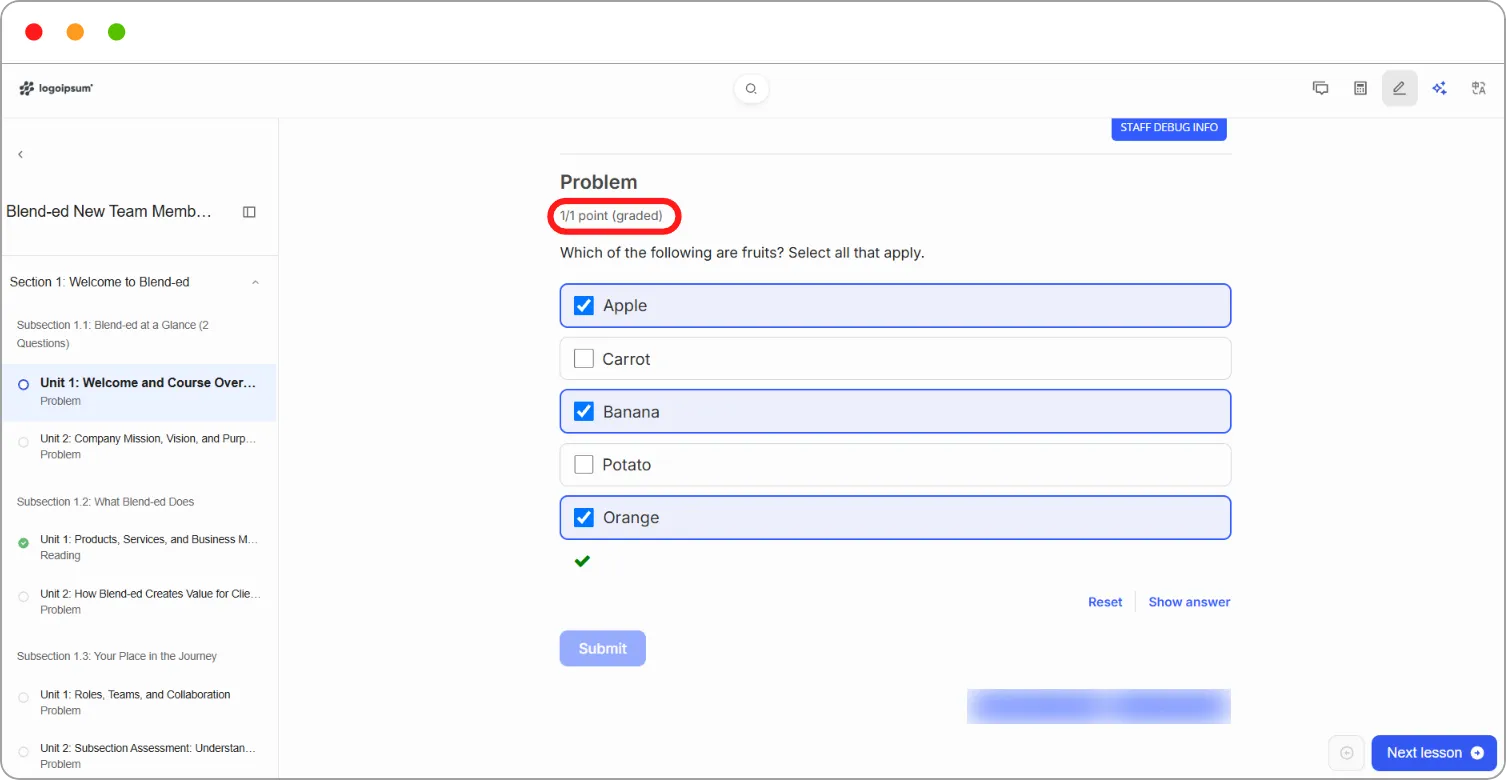
Task: Select Subsection 1.3: Your Place in the Journey
Action: pos(117,656)
